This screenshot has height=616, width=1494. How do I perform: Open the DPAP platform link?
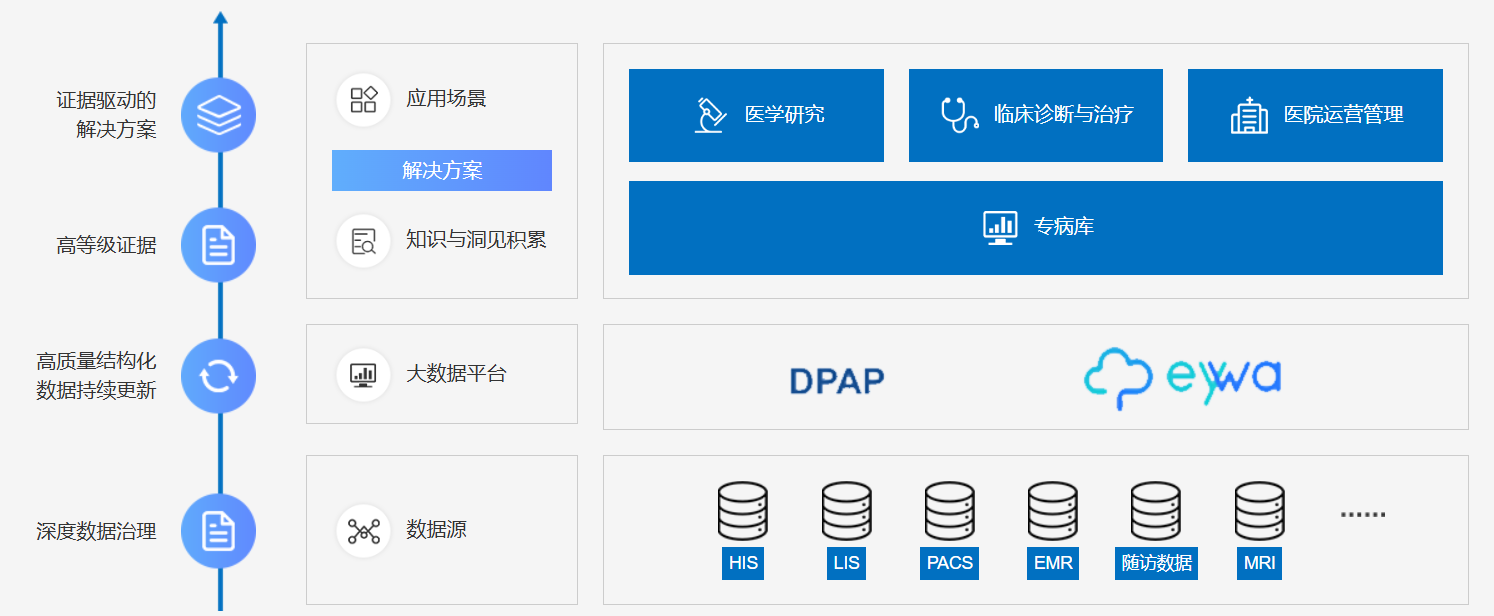(838, 380)
